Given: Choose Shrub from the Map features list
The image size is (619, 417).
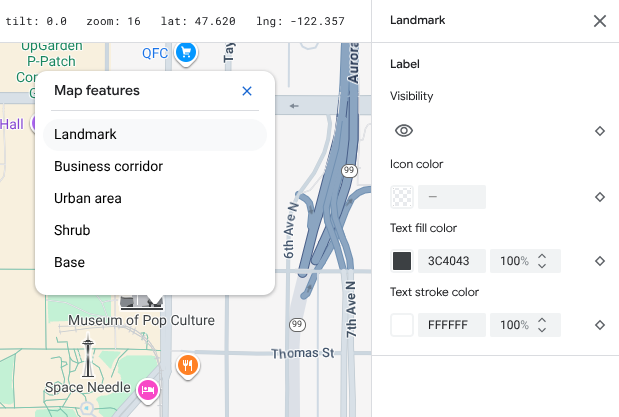Looking at the screenshot, I should point(72,230).
